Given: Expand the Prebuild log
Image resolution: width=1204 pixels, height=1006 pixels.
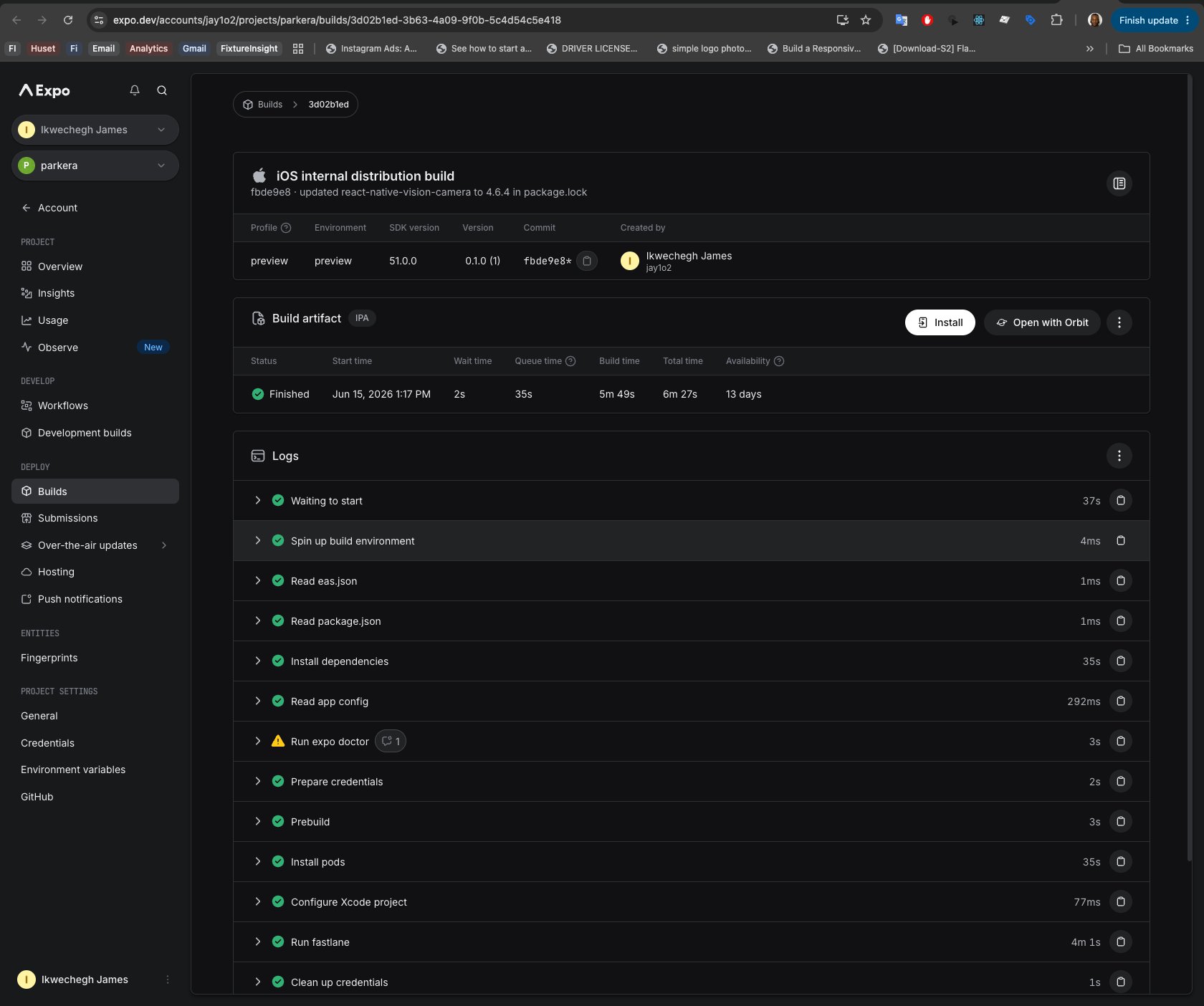Looking at the screenshot, I should [258, 822].
